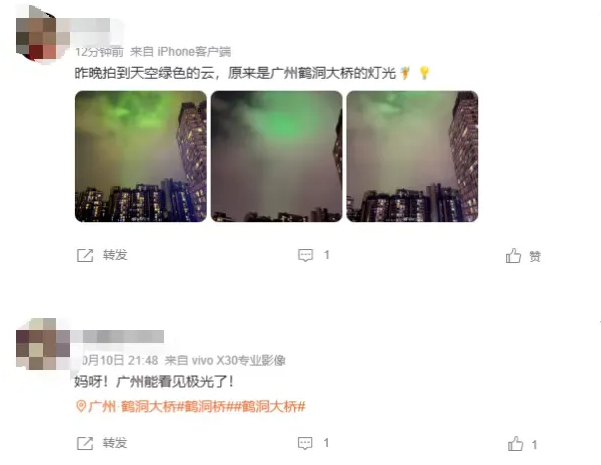Click the repost icon on aurora post

85,443
